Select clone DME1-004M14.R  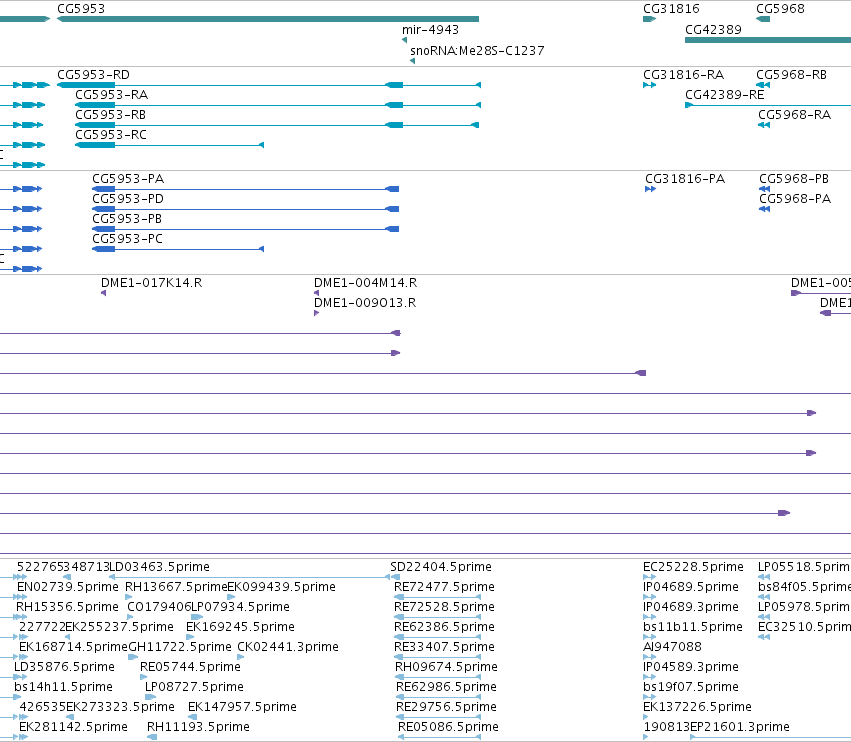click(x=365, y=283)
